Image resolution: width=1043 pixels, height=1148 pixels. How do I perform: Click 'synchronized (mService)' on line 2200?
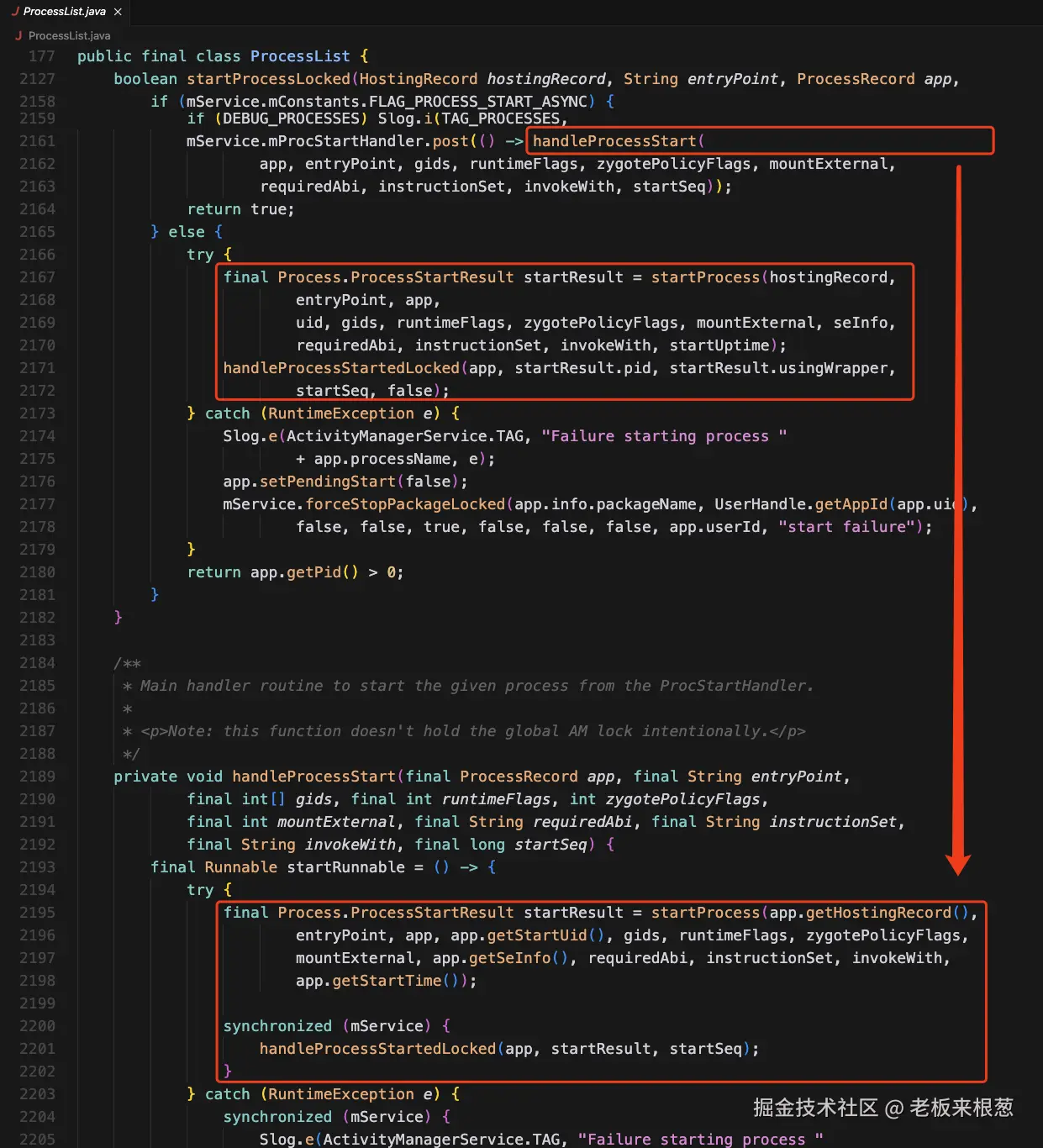coord(327,1026)
